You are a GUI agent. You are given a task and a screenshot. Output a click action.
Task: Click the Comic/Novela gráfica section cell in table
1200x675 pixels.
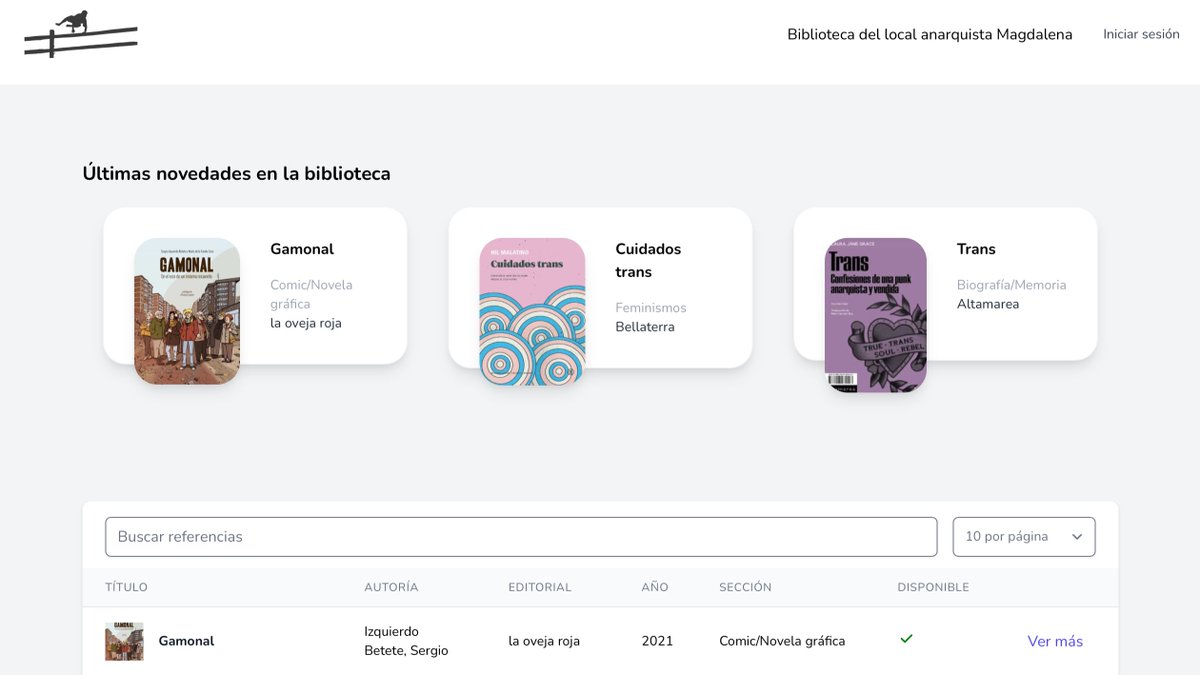(x=782, y=641)
